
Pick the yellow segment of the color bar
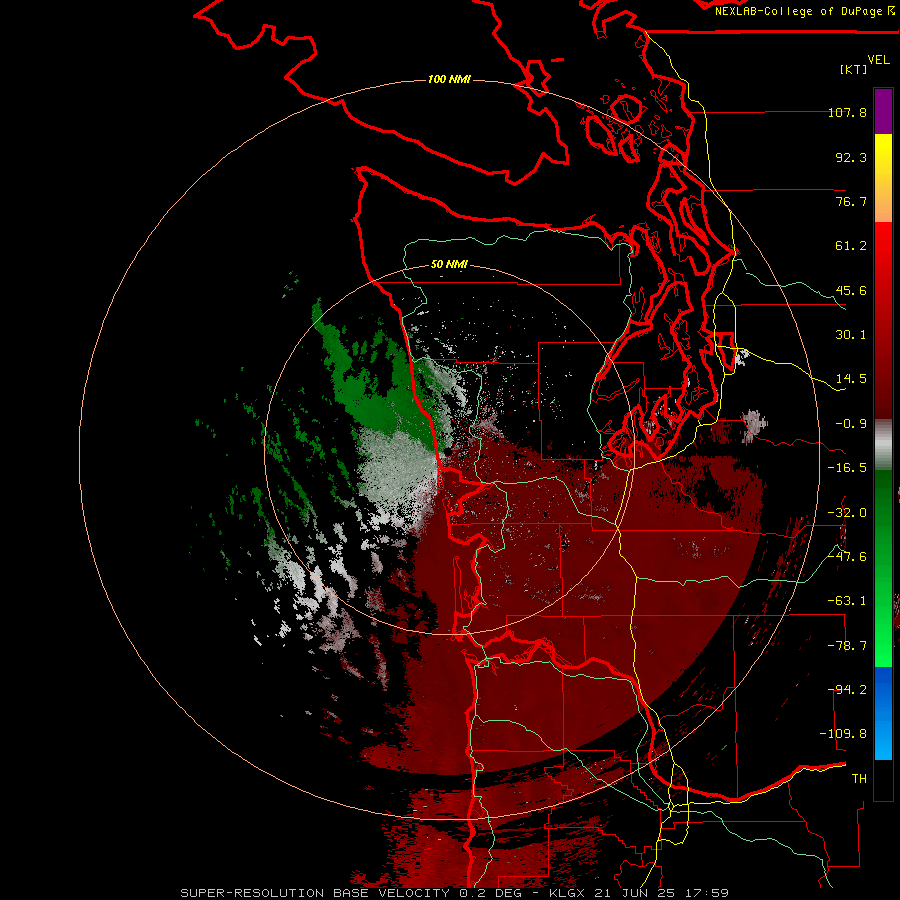click(883, 177)
